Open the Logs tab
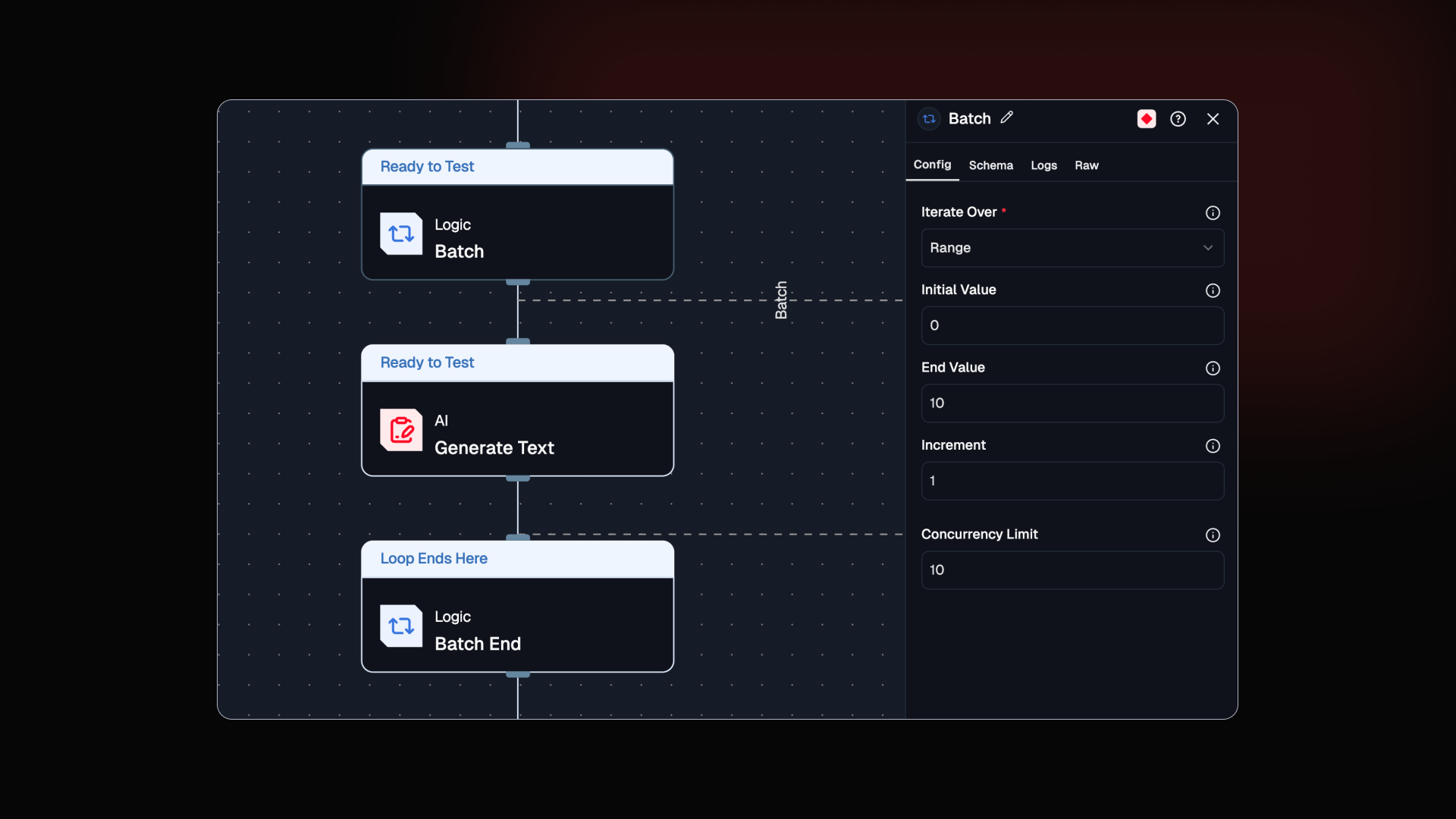The width and height of the screenshot is (1456, 819). (1043, 165)
